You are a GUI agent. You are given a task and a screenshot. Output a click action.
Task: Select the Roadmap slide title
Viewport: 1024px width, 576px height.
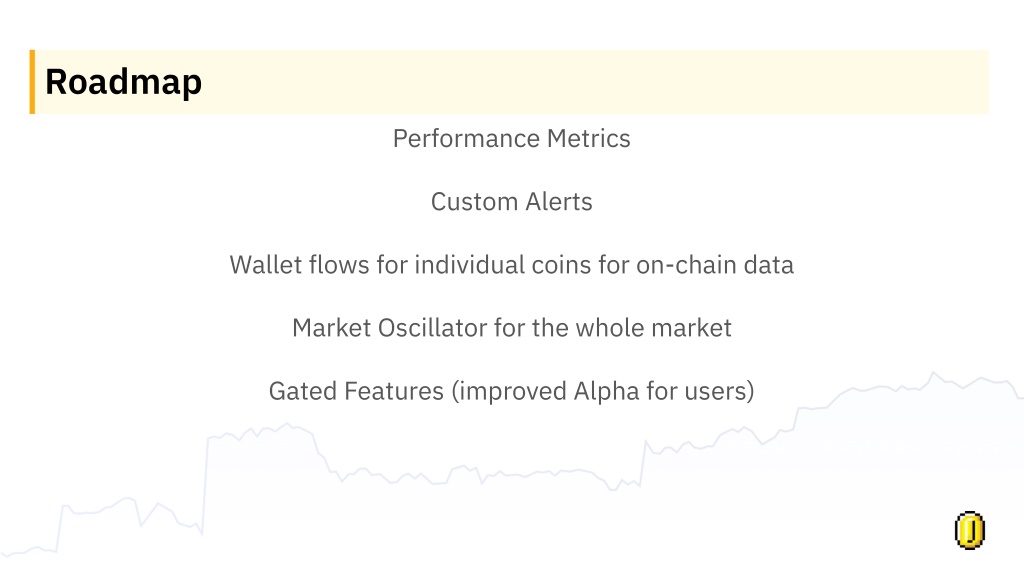123,82
